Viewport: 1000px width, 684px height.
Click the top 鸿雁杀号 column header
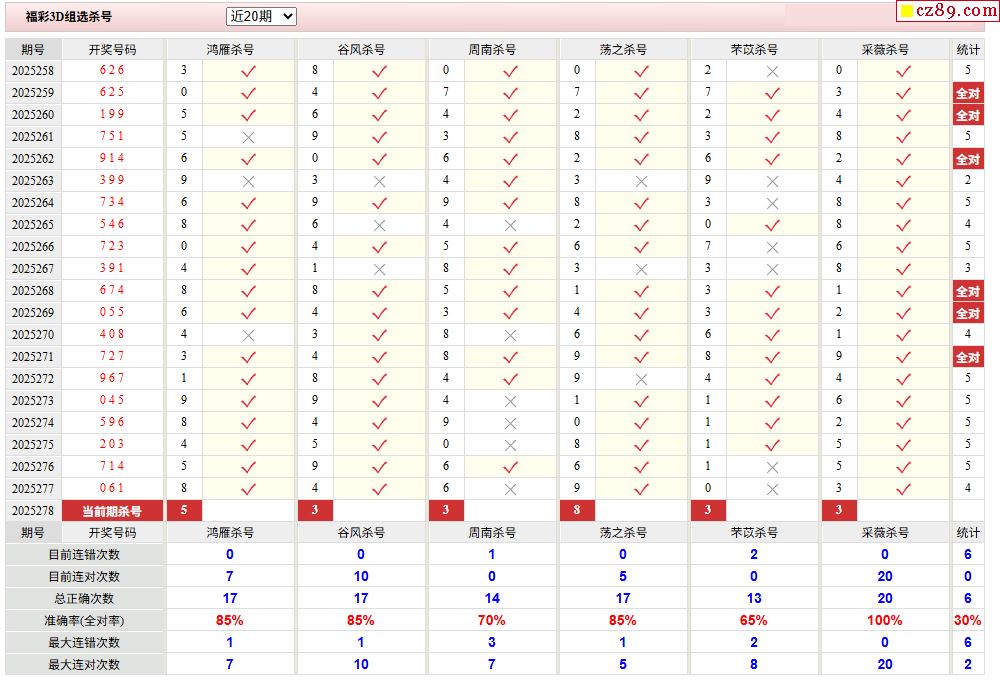tap(230, 49)
